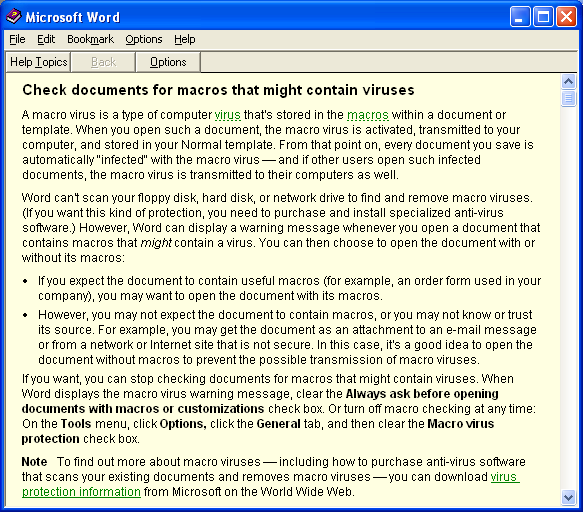Screen dimensions: 583x512
Task: Click the italic word 'might'
Action: pos(156,243)
